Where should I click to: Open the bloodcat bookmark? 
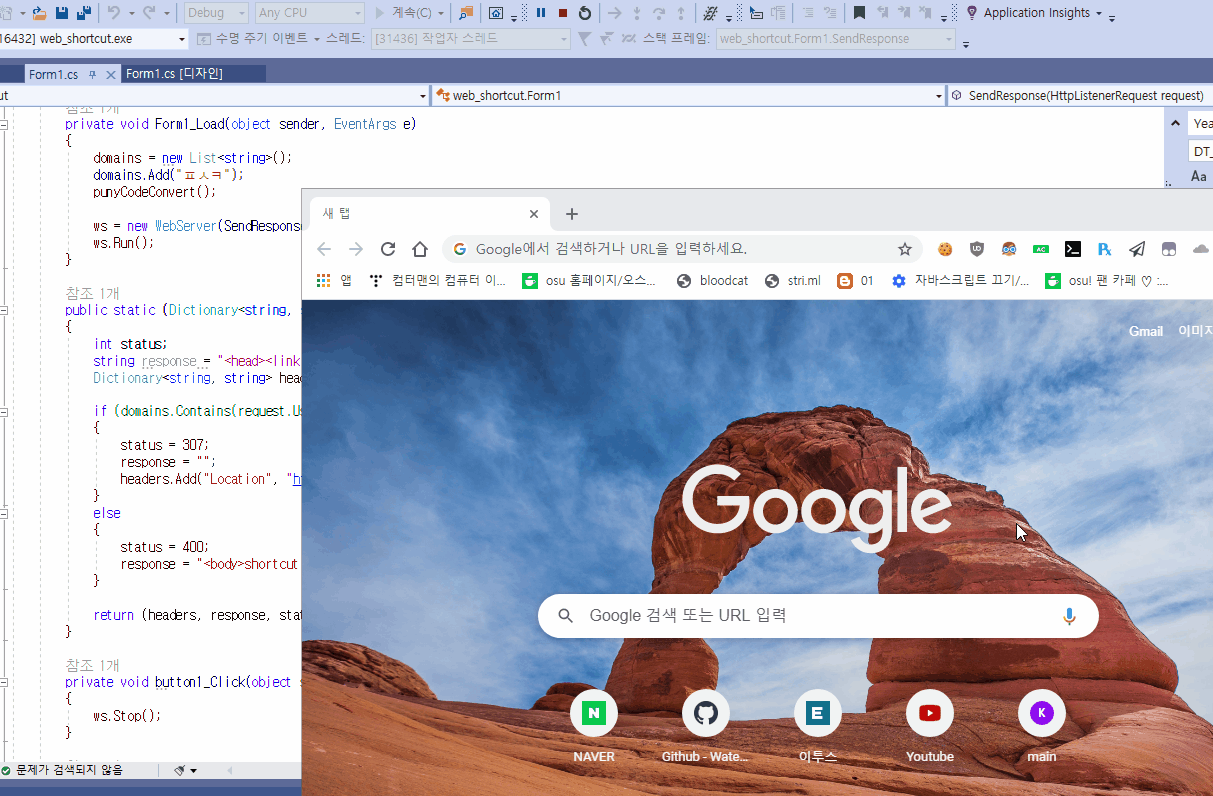[712, 281]
